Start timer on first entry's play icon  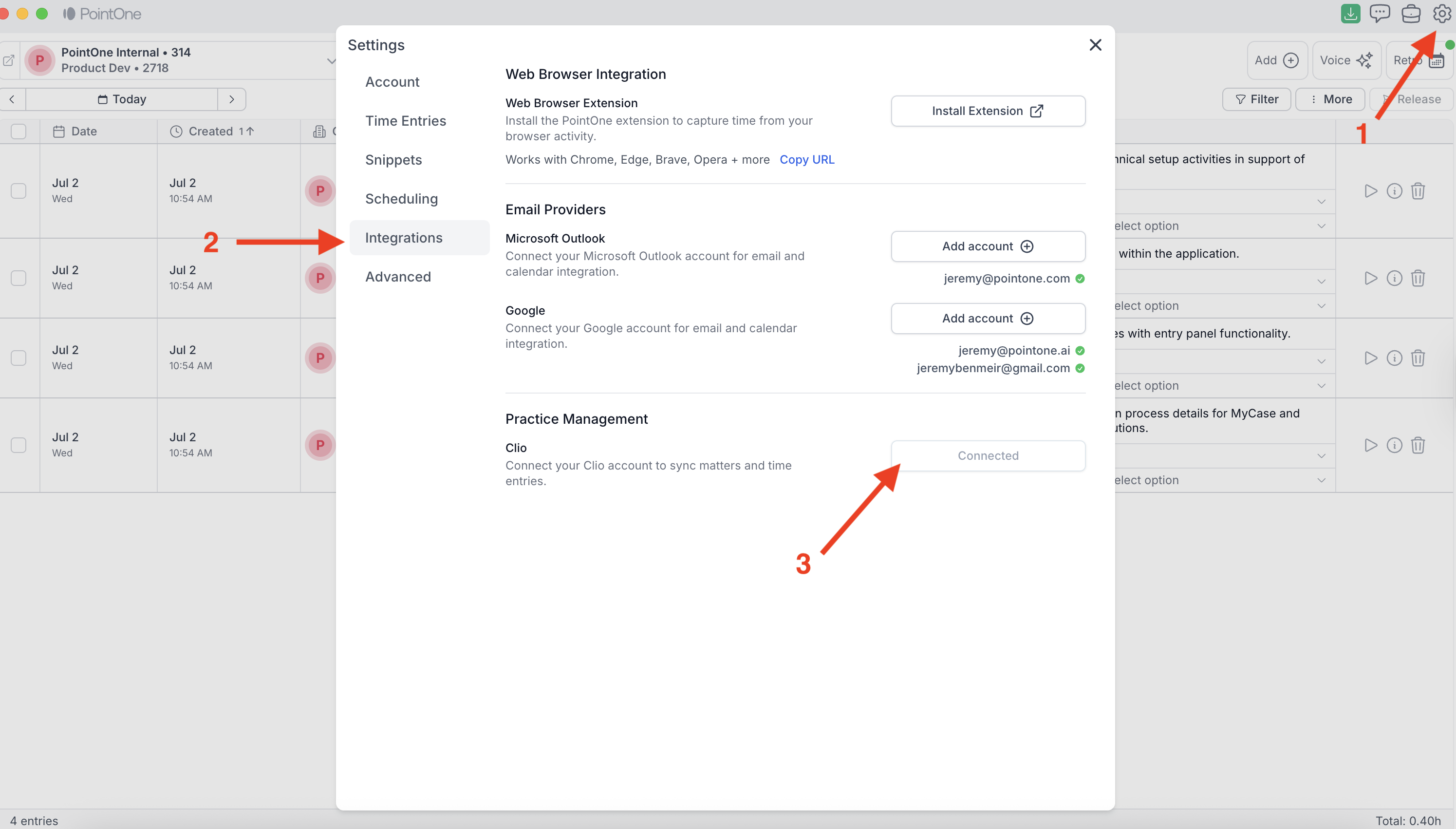pyautogui.click(x=1371, y=191)
